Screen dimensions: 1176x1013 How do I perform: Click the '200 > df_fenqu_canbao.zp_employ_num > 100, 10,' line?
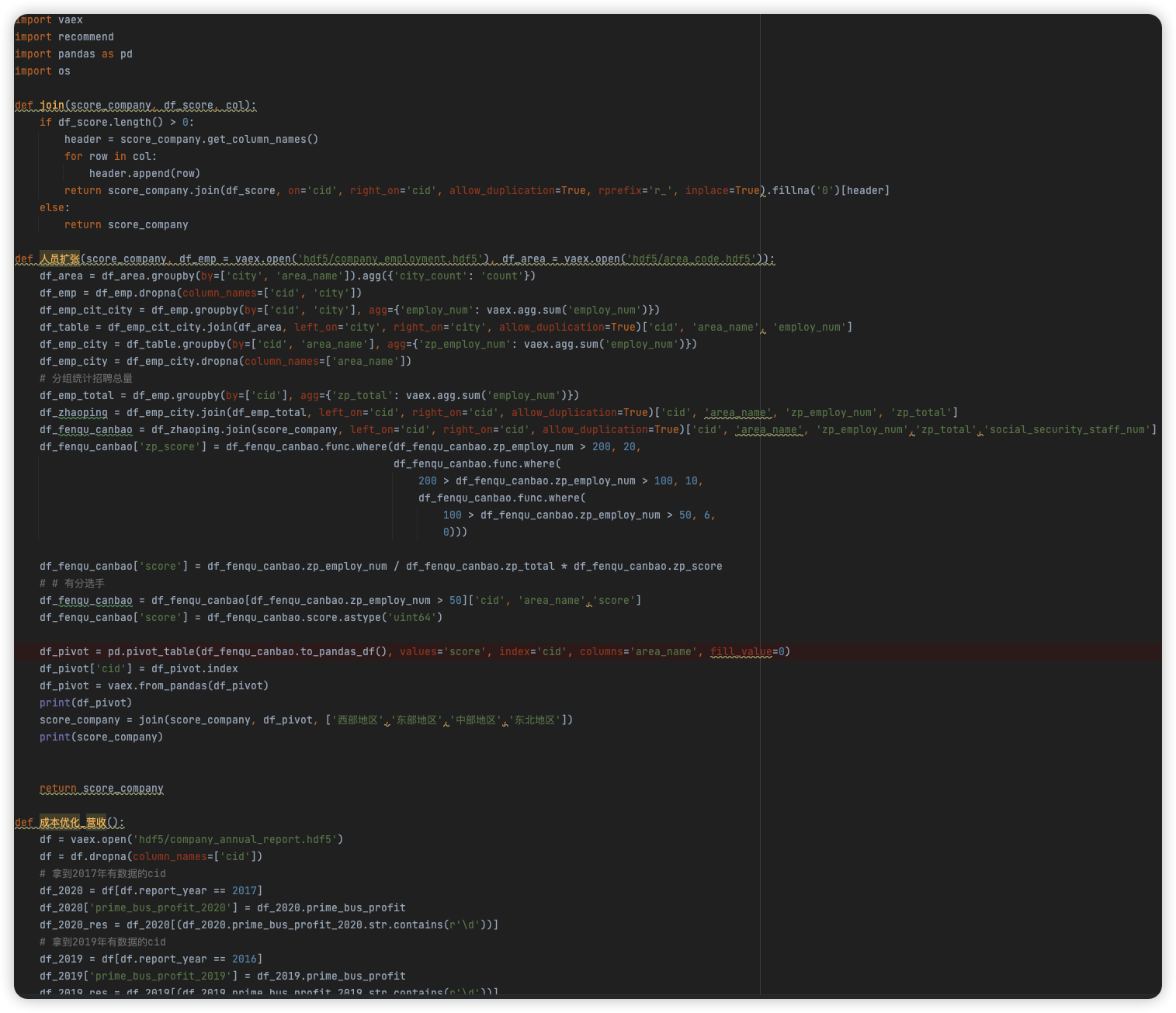(x=561, y=481)
